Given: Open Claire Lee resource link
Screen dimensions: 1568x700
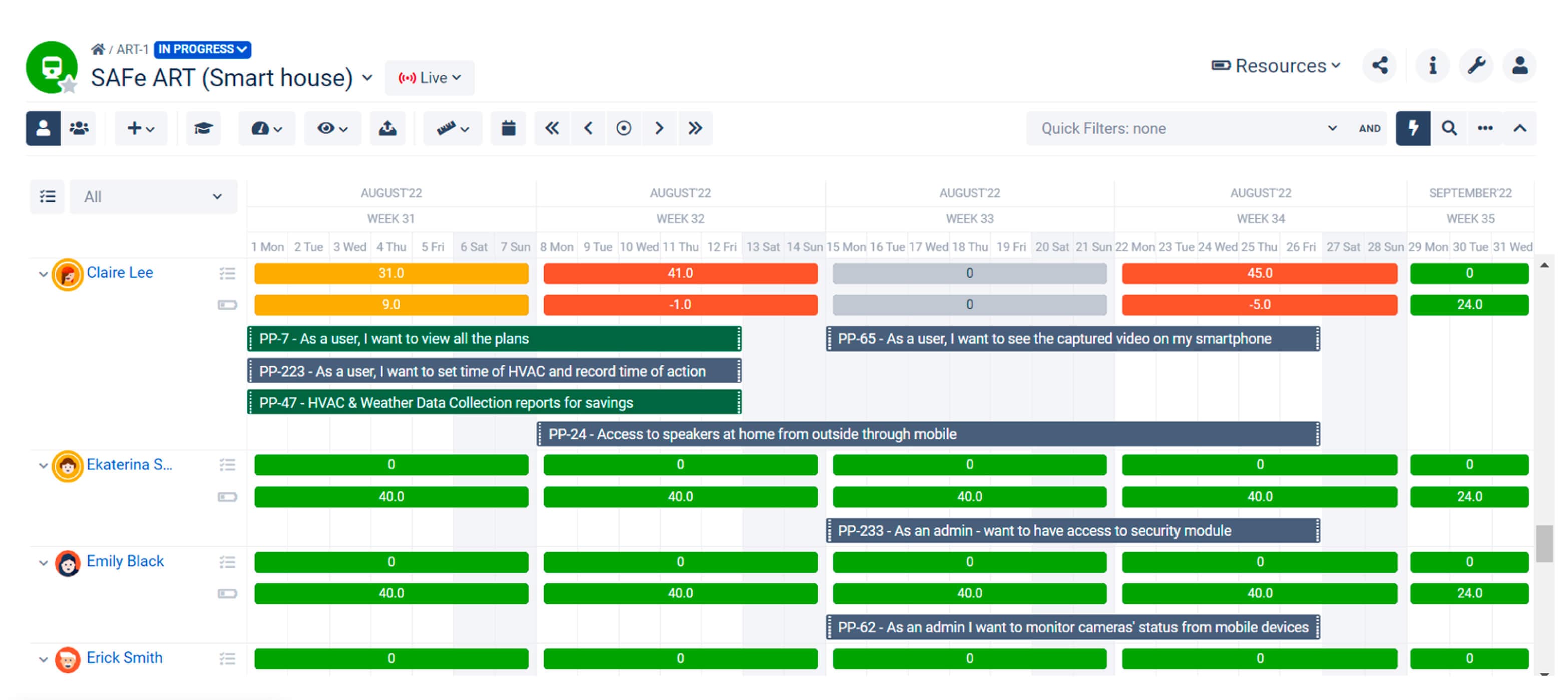Looking at the screenshot, I should tap(119, 273).
